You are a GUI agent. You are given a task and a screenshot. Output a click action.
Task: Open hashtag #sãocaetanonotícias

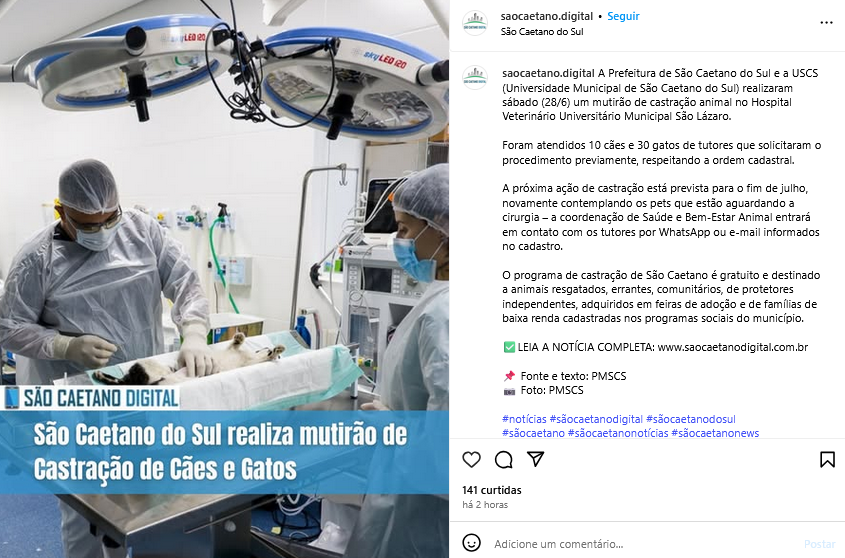coord(618,433)
